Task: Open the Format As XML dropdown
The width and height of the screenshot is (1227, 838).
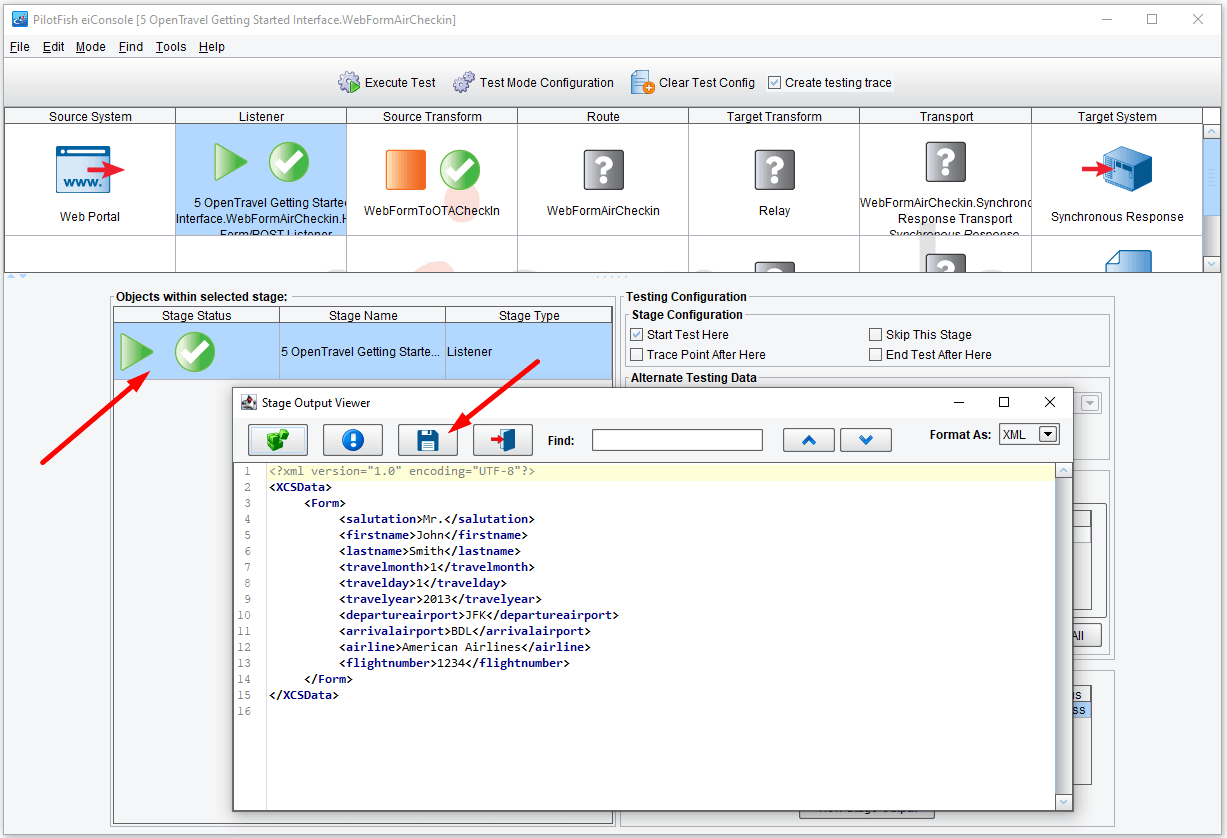Action: [x=1048, y=434]
